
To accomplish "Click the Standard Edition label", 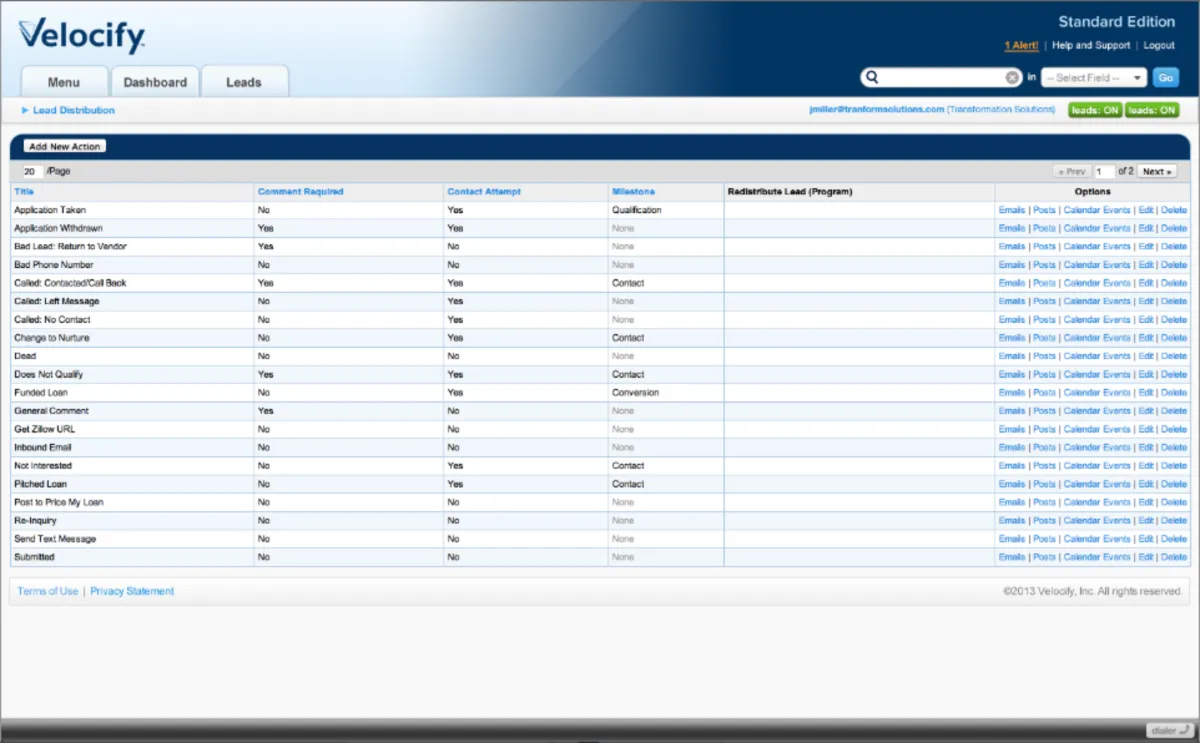I will (x=1117, y=21).
